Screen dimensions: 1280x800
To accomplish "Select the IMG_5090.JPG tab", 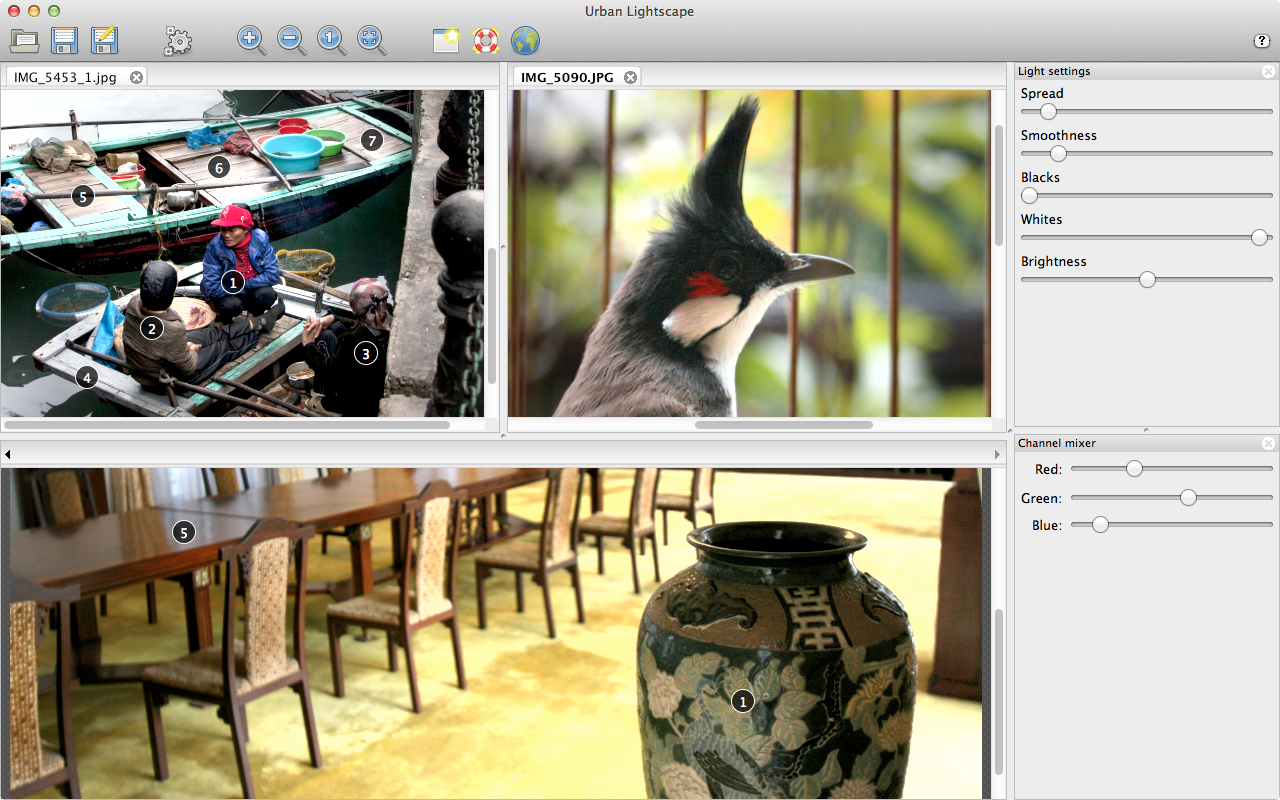I will point(567,77).
